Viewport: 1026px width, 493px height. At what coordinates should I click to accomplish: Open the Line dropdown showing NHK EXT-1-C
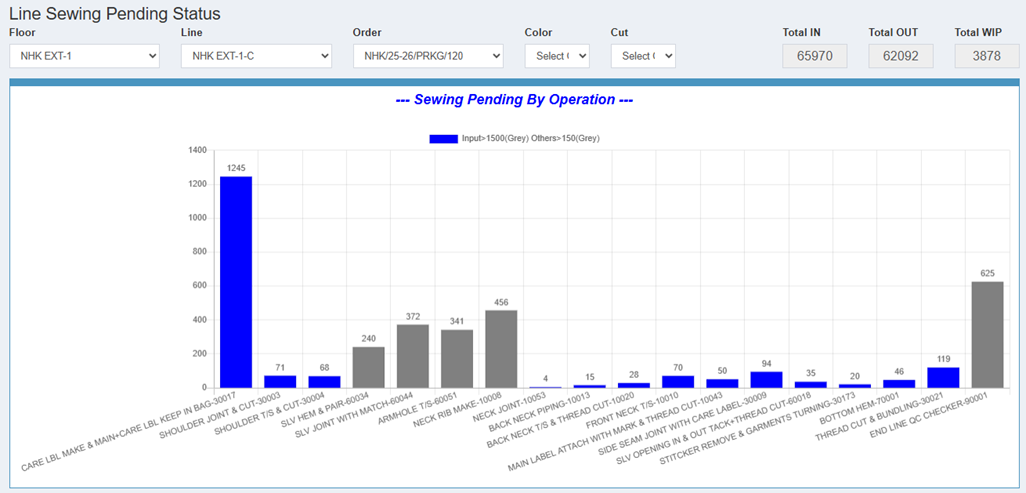pyautogui.click(x=256, y=56)
